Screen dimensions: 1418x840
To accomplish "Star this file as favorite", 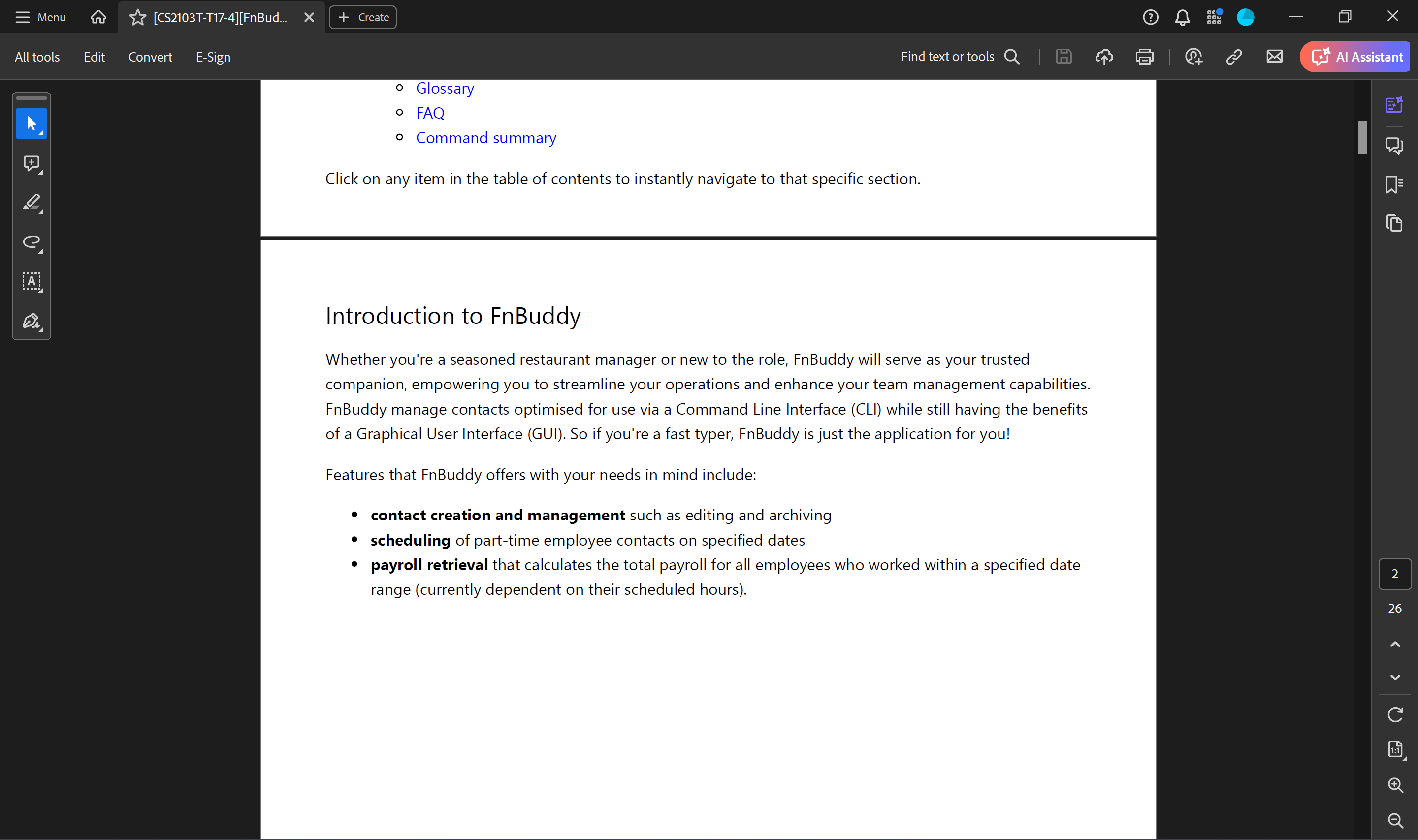I will coord(137,18).
